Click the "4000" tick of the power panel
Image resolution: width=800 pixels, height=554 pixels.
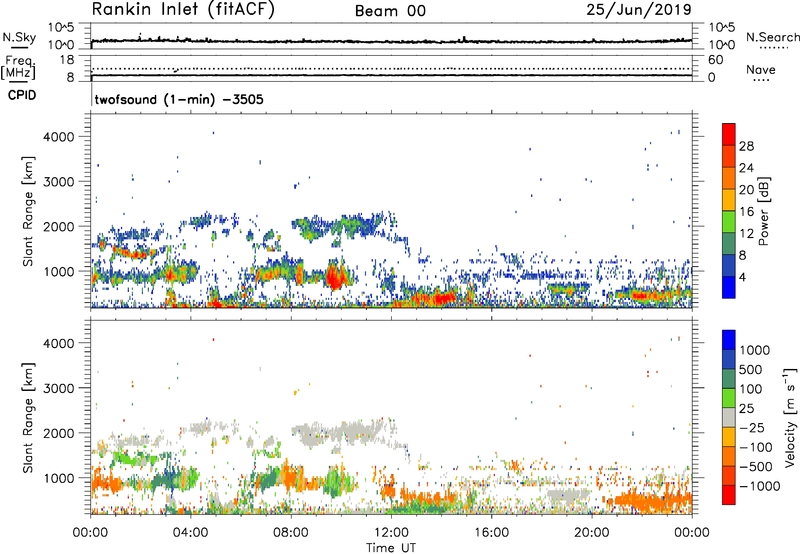point(59,137)
